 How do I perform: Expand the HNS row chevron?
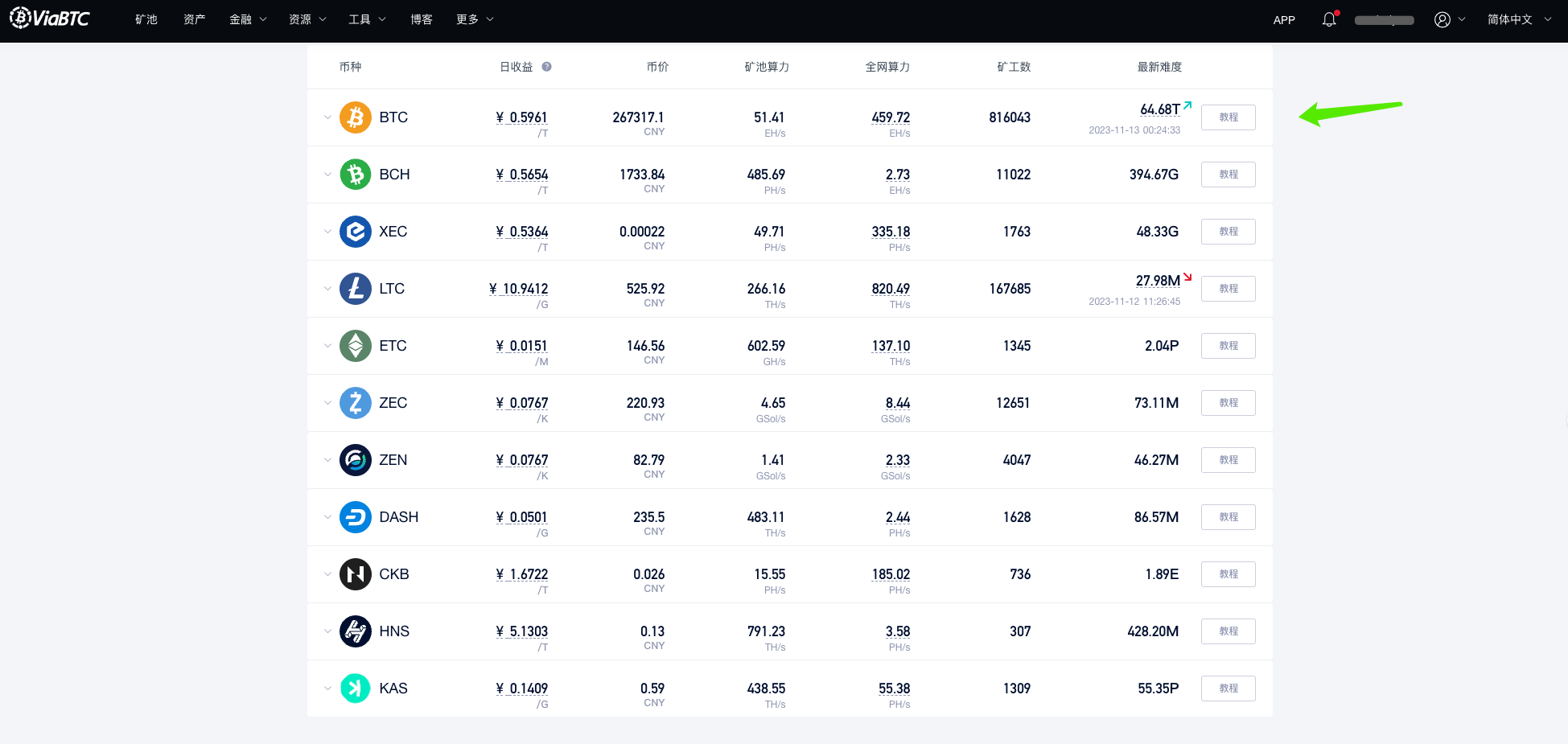pyautogui.click(x=327, y=631)
